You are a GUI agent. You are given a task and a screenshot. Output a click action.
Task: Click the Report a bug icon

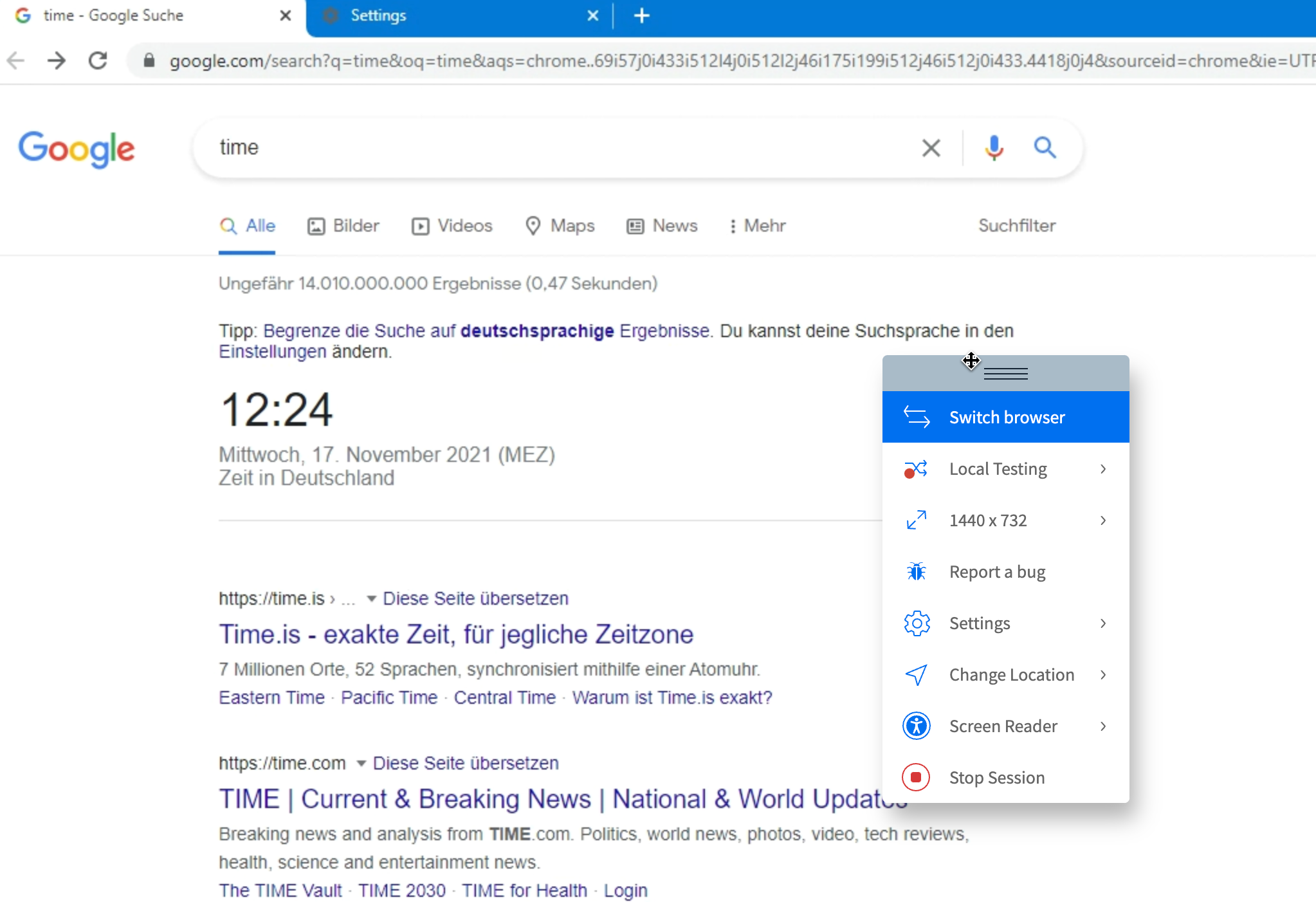(916, 571)
